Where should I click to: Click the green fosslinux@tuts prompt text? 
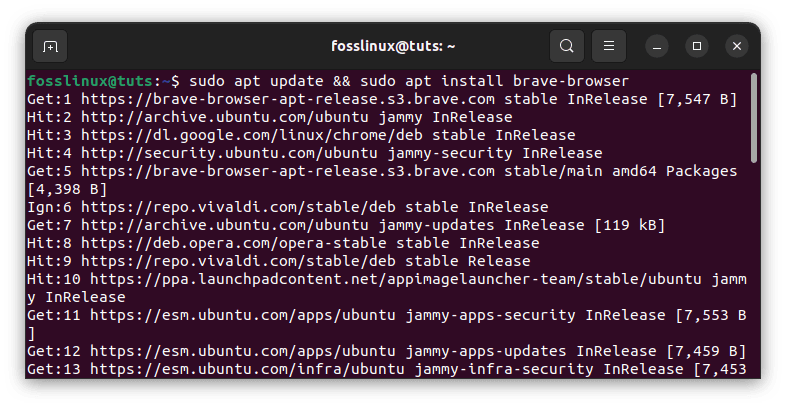[x=95, y=80]
